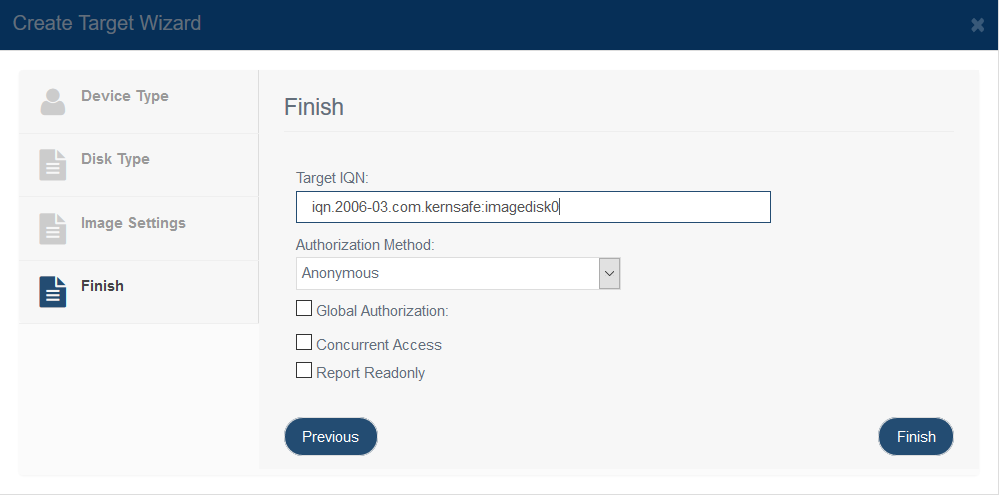The height and width of the screenshot is (495, 999).
Task: Click the Image Settings document icon
Action: 53,229
